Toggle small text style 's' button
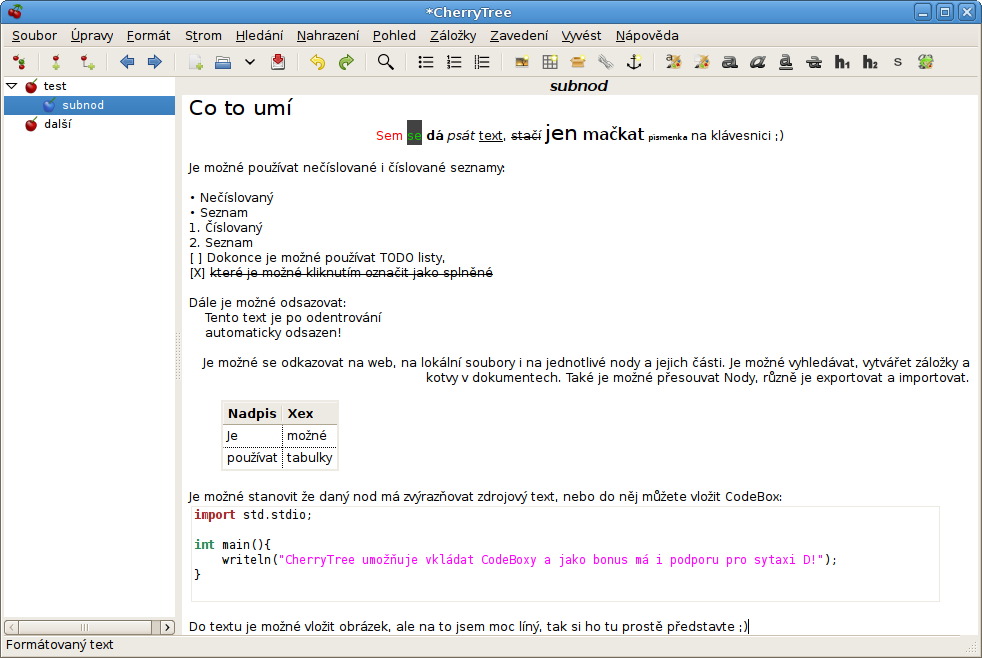Viewport: 982px width, 658px height. [x=897, y=62]
